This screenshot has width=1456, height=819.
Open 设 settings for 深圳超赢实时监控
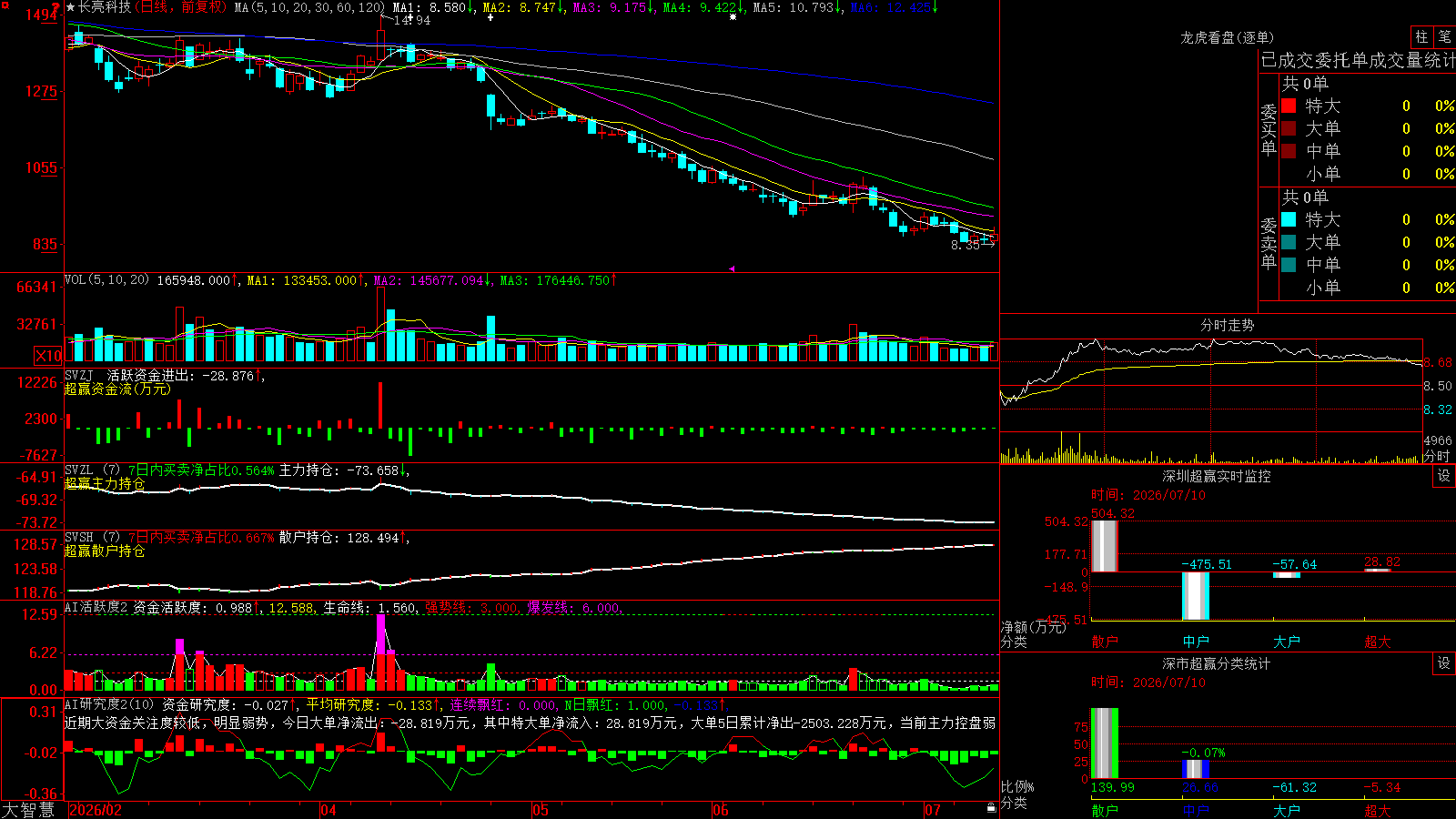click(x=1444, y=476)
